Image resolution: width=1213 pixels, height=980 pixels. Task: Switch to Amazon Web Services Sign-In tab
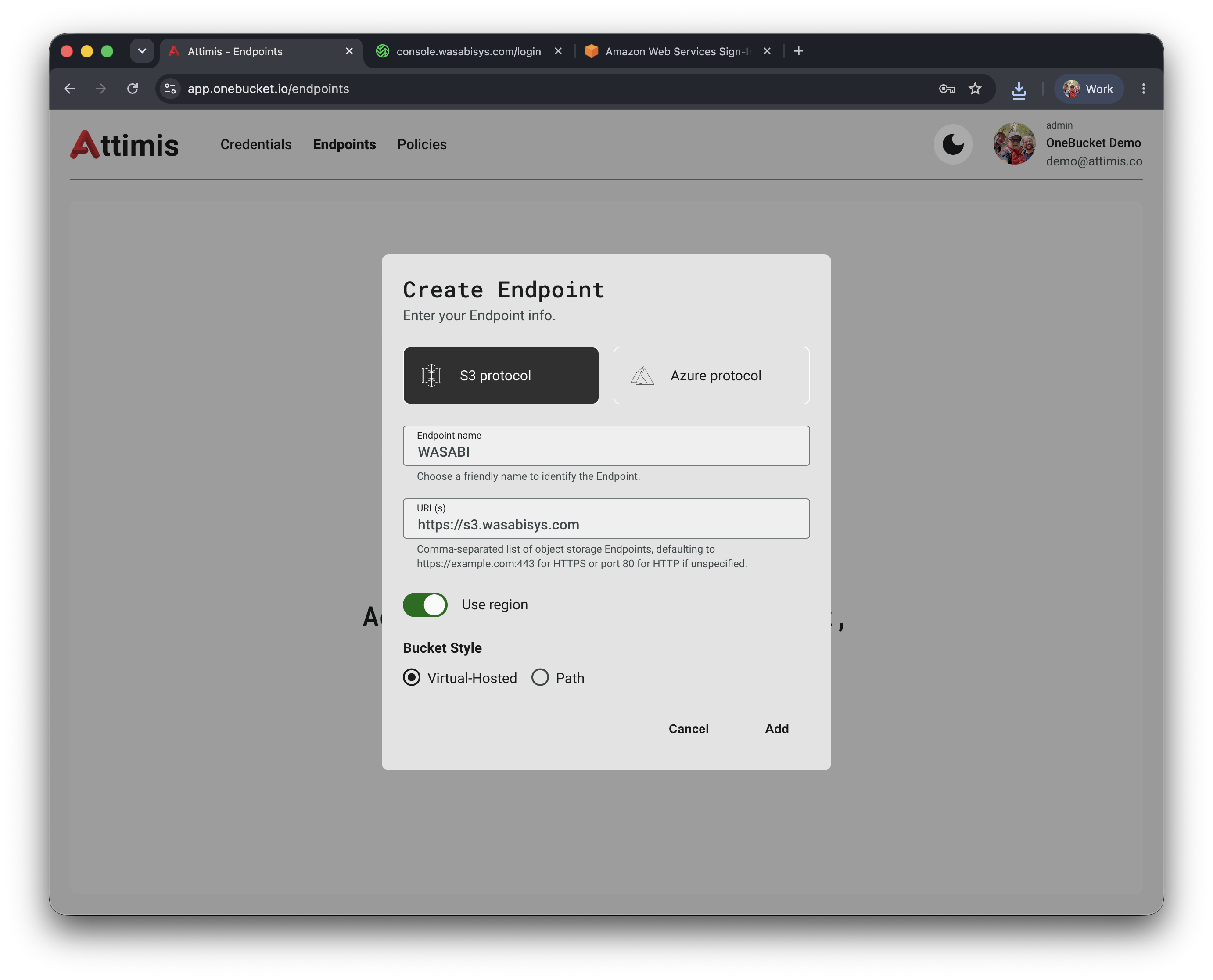[677, 51]
